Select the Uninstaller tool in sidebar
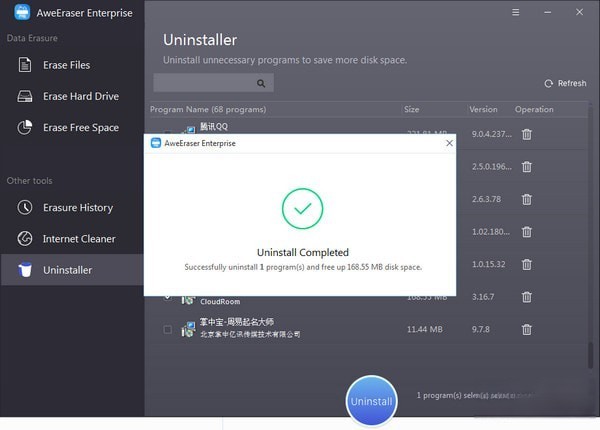Screen dimensions: 600x430 coord(72,270)
